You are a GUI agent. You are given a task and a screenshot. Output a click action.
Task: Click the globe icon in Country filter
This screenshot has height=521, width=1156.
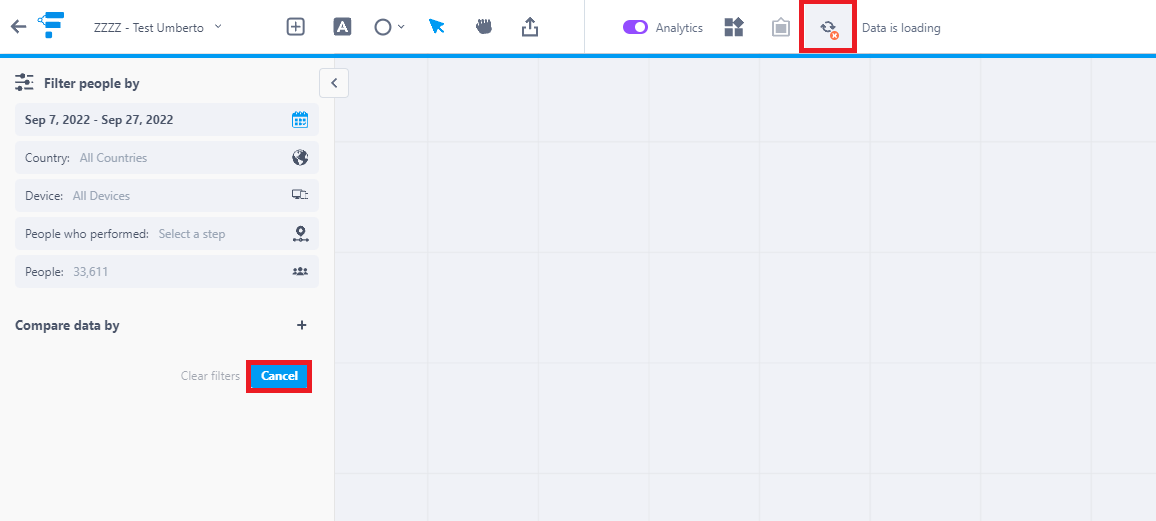300,158
